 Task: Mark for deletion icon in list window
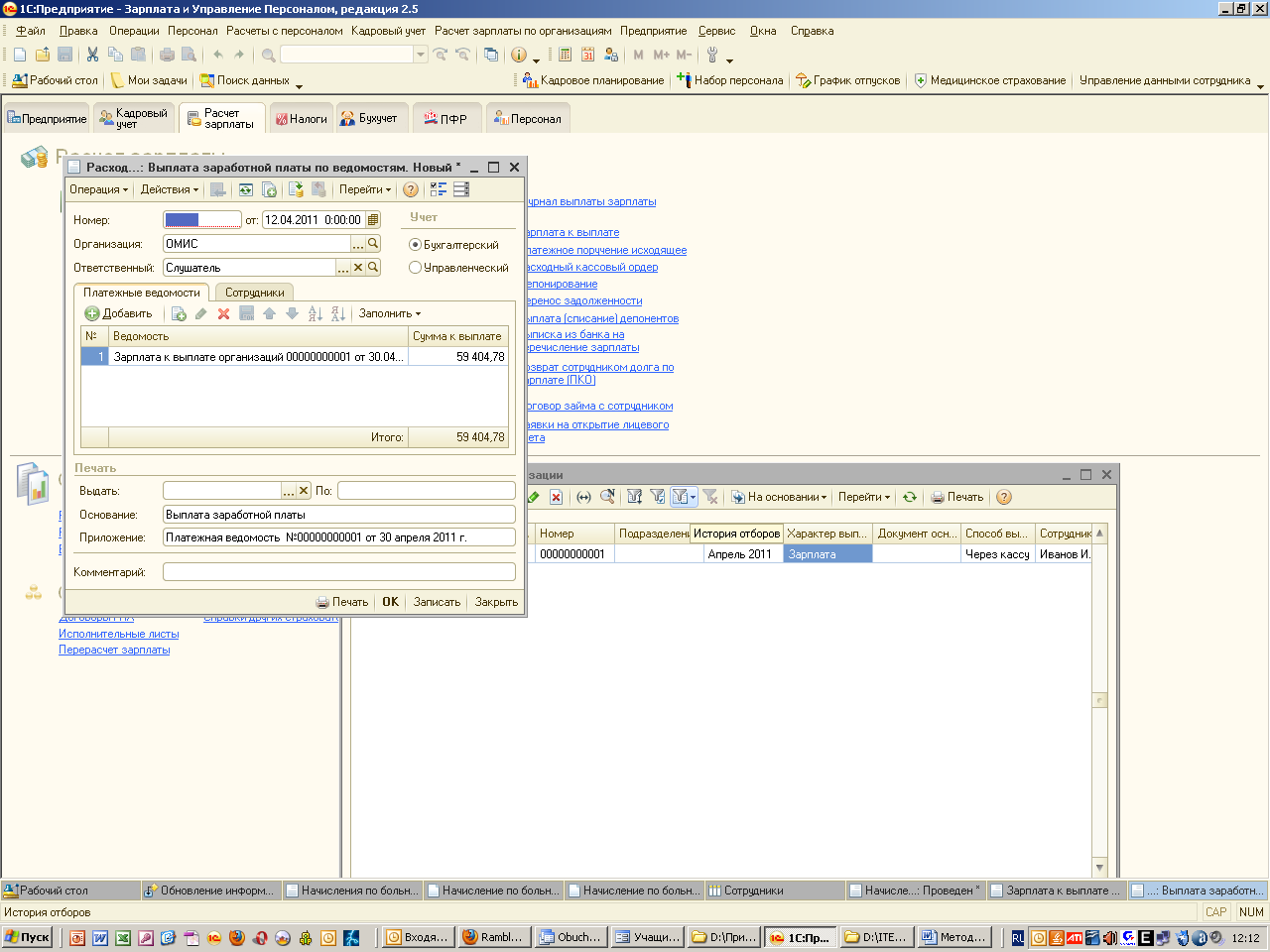[x=556, y=497]
